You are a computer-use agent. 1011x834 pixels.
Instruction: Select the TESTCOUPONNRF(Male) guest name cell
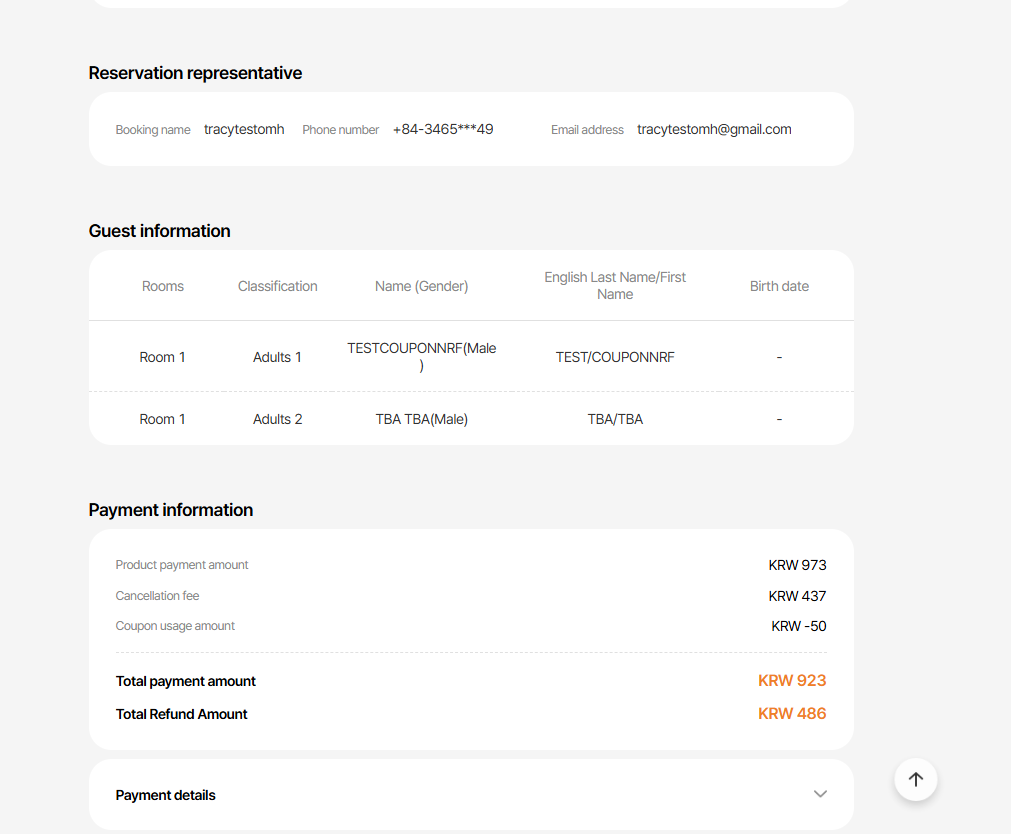coord(421,356)
